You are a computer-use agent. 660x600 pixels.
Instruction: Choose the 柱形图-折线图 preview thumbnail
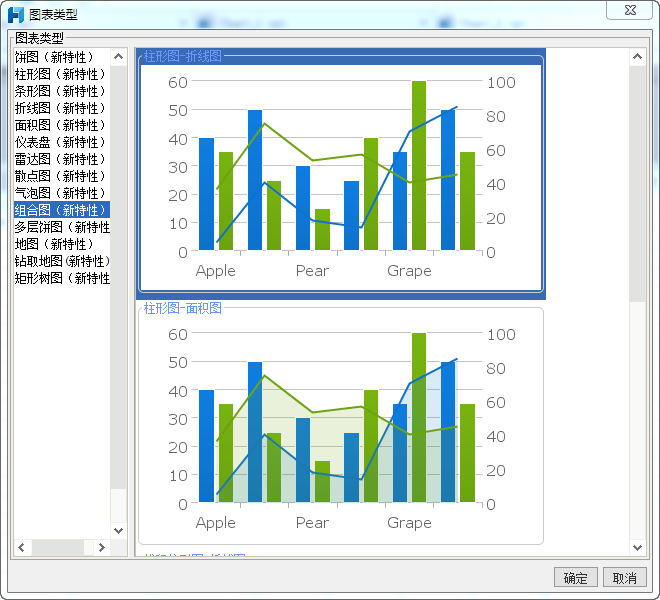click(341, 174)
